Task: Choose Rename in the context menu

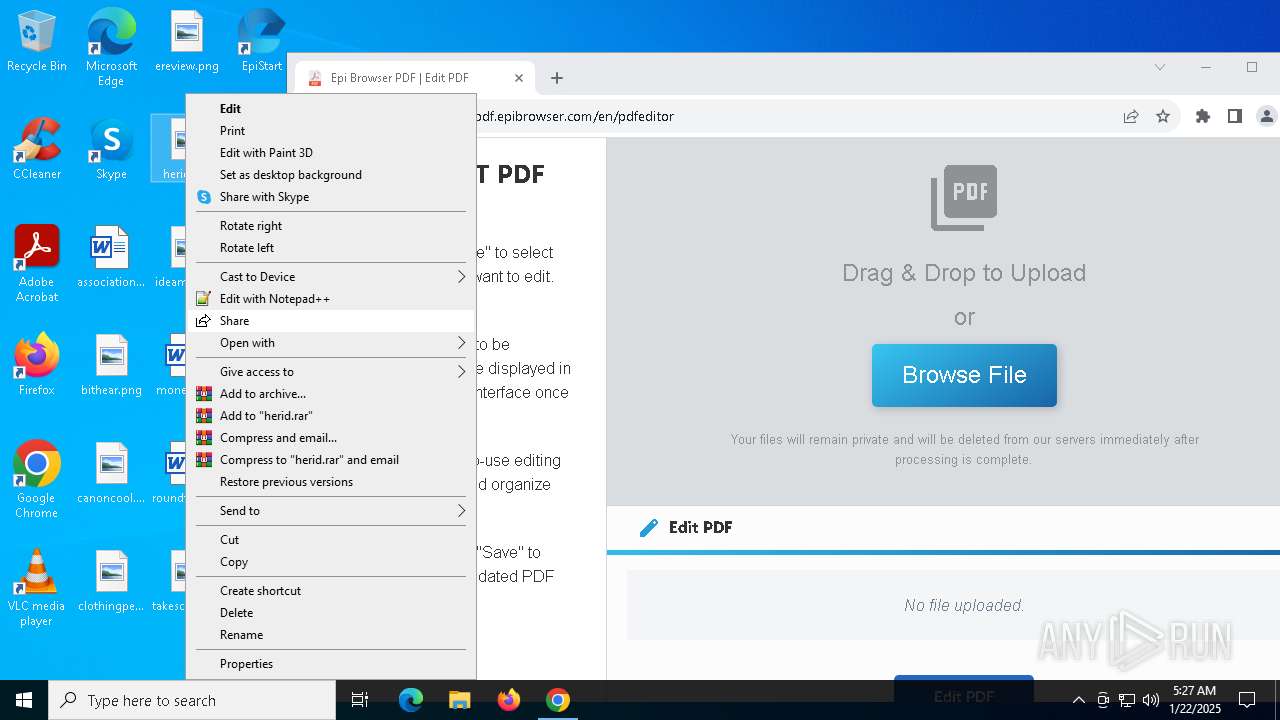Action: click(331, 635)
